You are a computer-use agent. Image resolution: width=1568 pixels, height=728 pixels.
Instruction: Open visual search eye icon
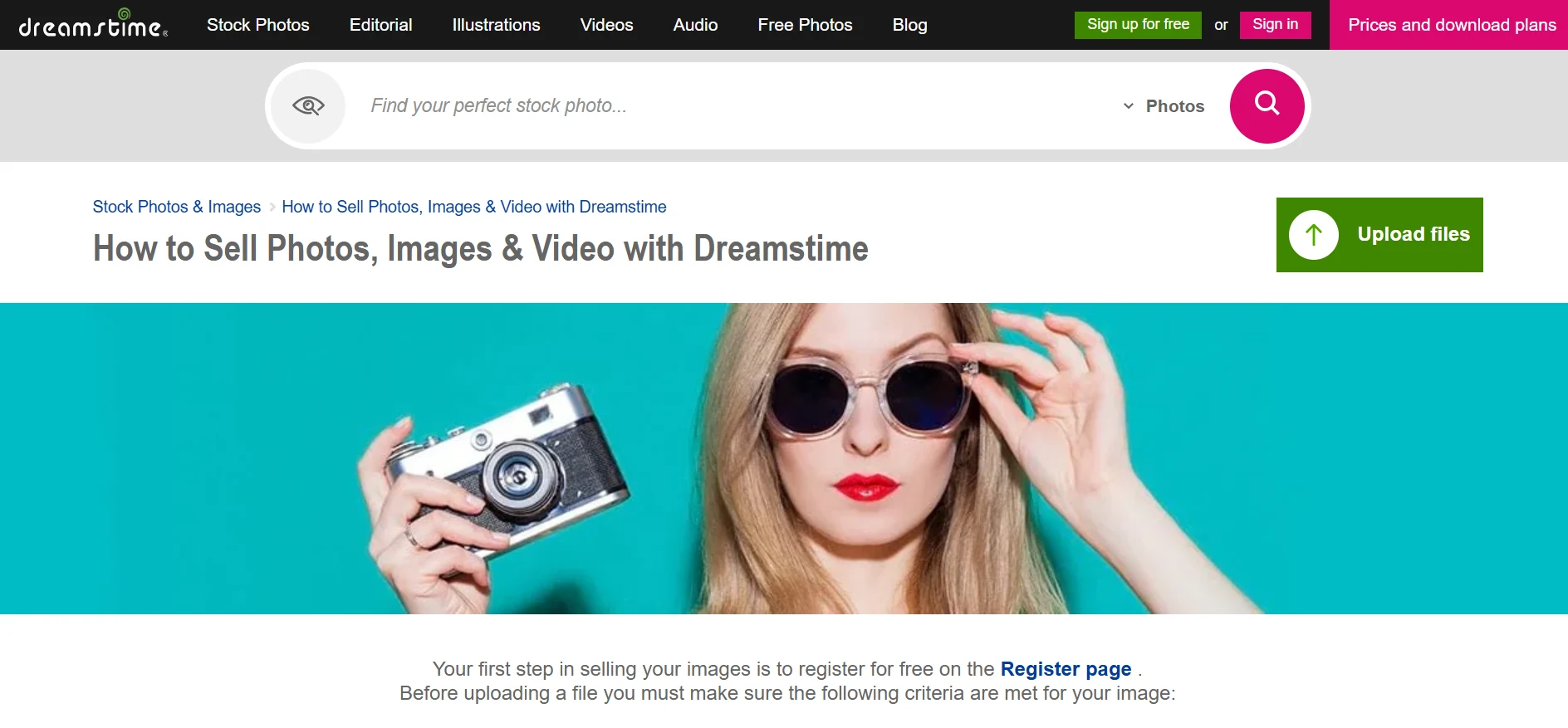click(308, 106)
